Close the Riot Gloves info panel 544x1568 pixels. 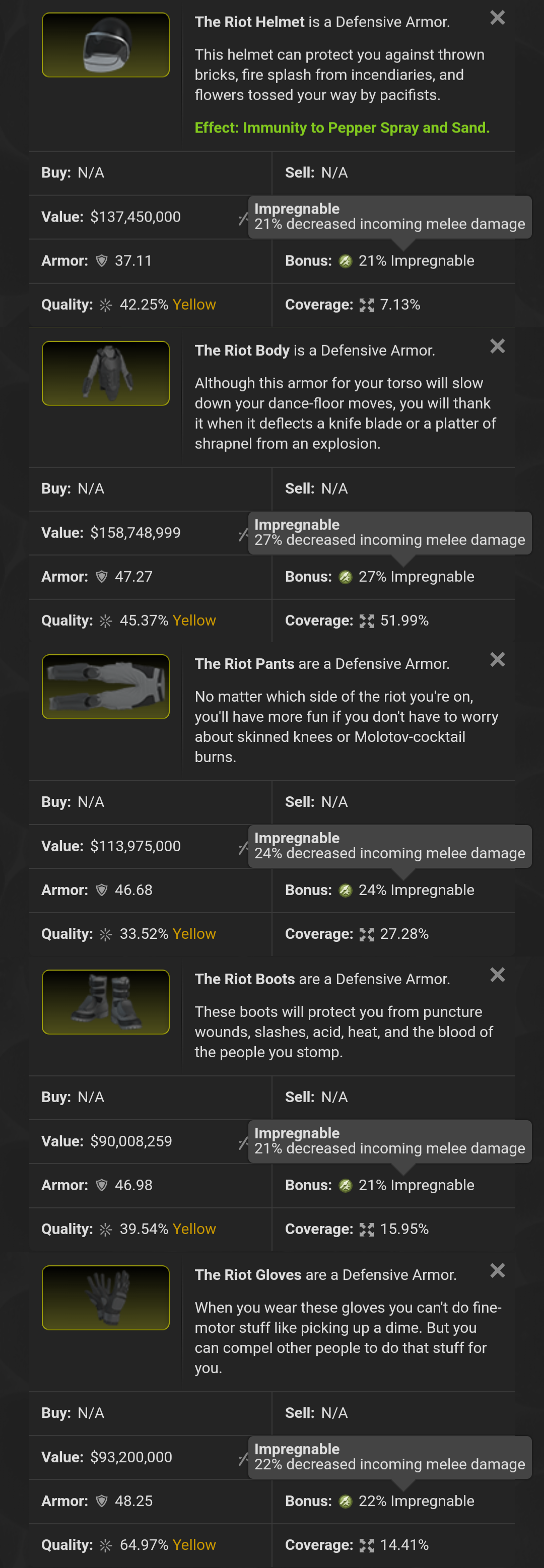[497, 1271]
